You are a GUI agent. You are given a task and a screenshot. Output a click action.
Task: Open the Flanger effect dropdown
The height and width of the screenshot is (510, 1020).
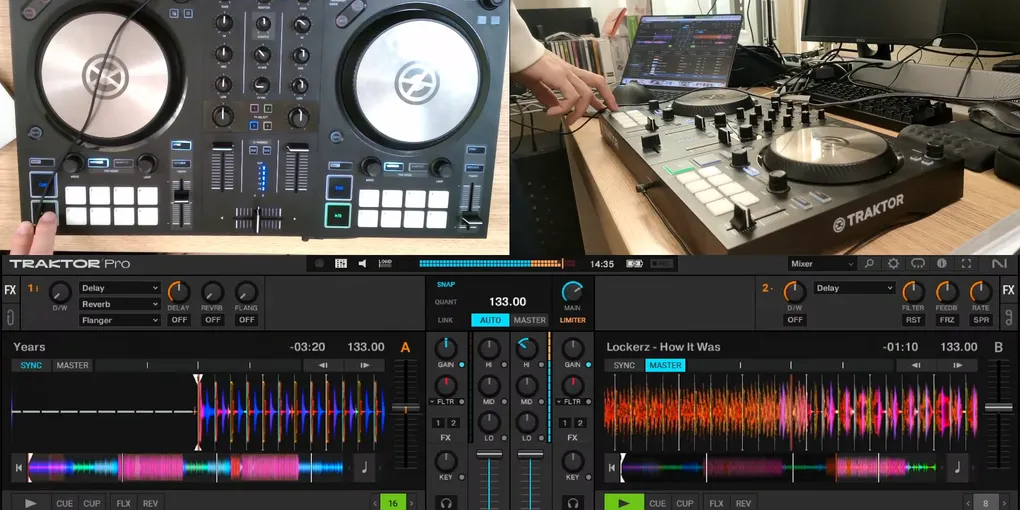120,320
